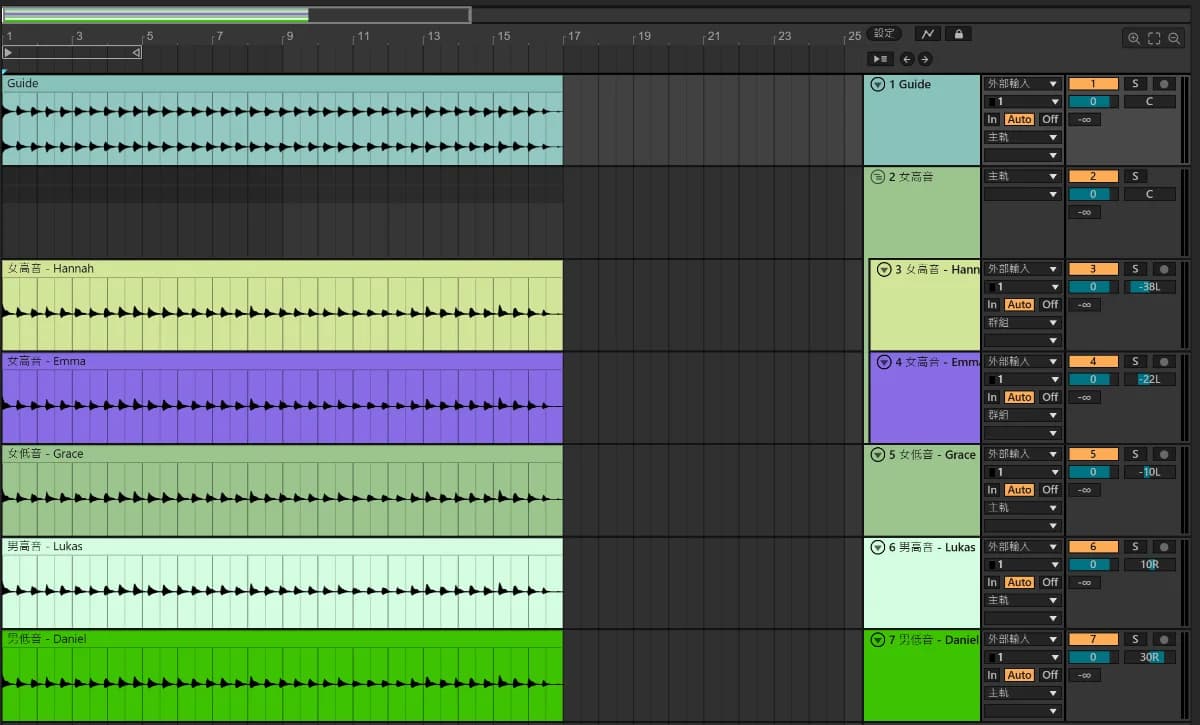Click the 30R pan control on Daniel track
This screenshot has width=1200, height=725.
(1149, 657)
